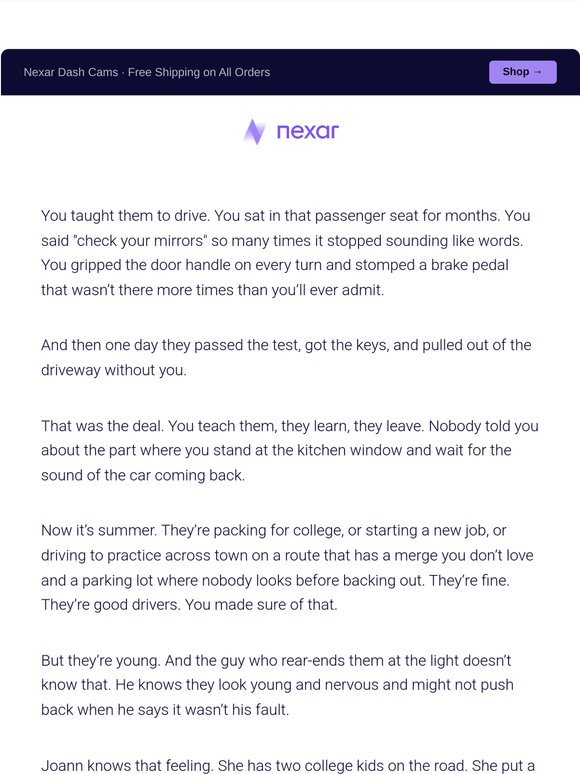Click the 'And then one day' paragraph

click(x=286, y=357)
